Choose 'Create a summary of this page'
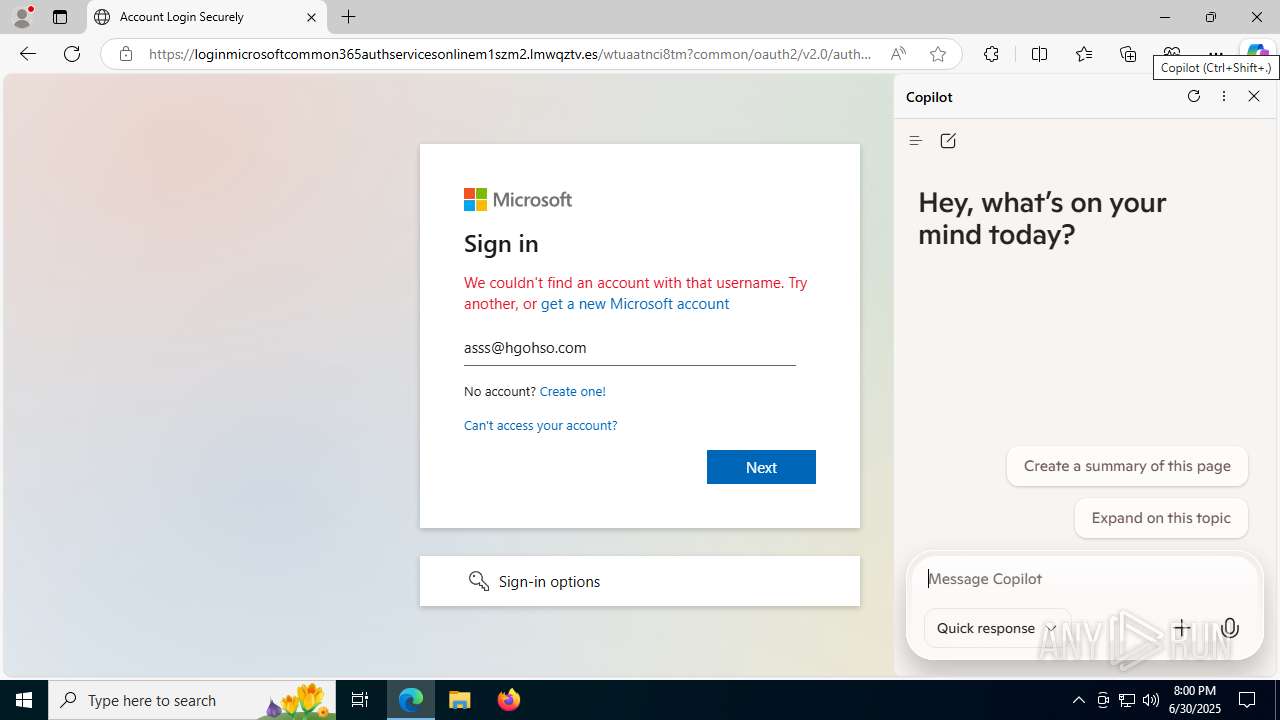 (x=1127, y=466)
